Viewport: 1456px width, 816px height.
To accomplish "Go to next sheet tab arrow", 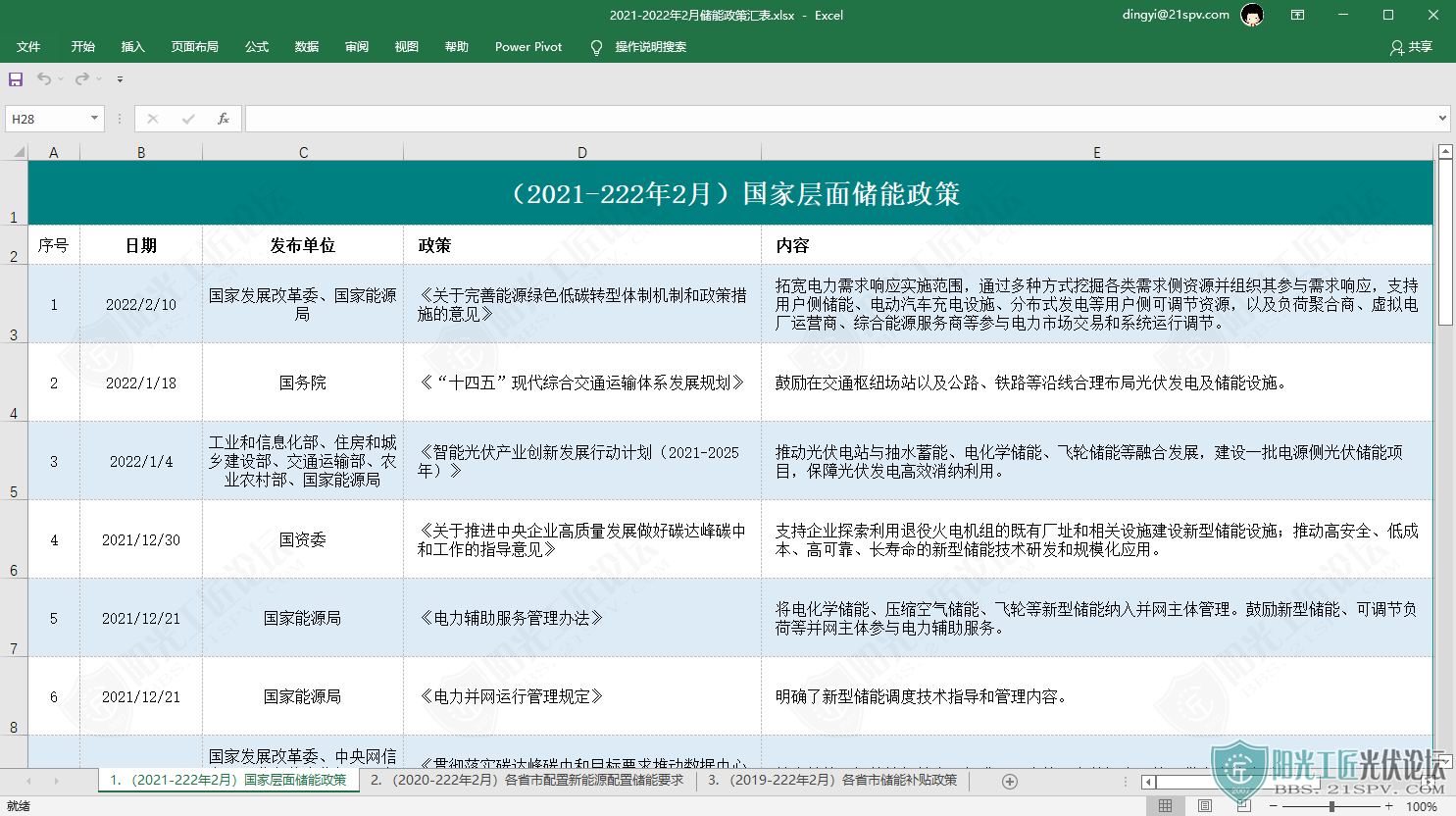I will 56,781.
